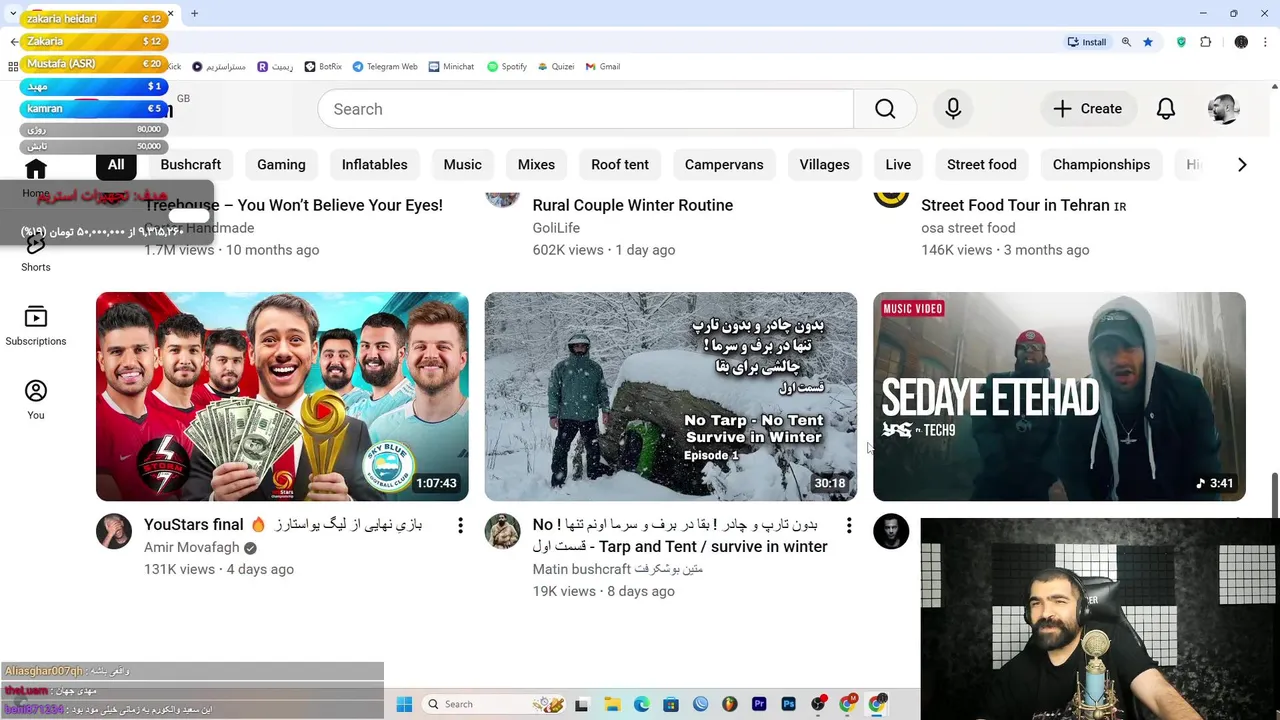Open Subscriptions in sidebar

36,326
